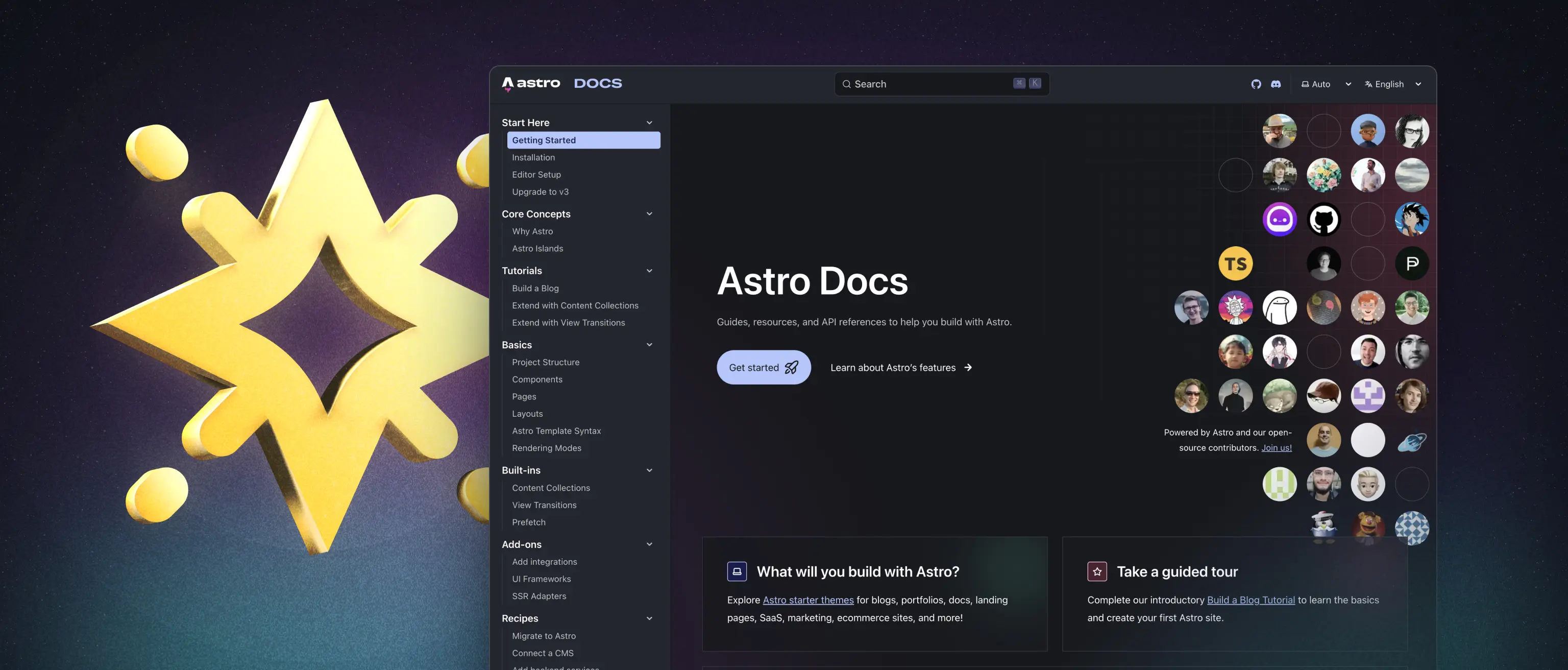Open the Astro Islands sidebar entry
Screen dimensions: 1568x670
537,248
